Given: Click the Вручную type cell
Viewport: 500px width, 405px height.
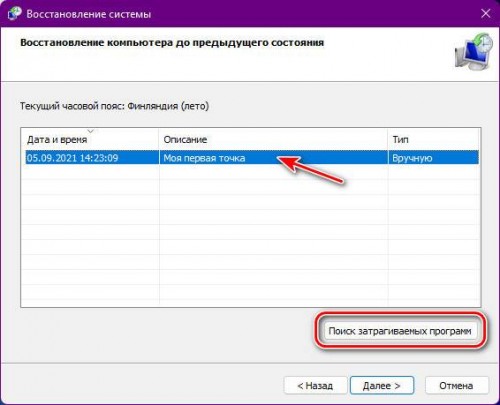Looking at the screenshot, I should (x=412, y=158).
